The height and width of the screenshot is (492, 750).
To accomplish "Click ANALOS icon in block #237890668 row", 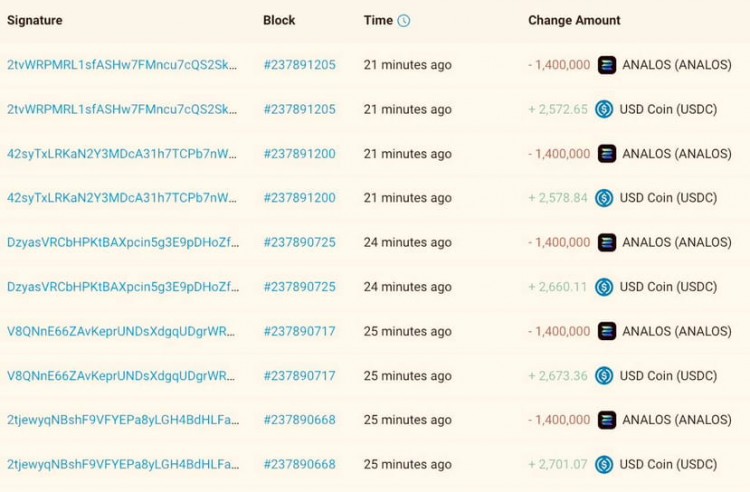I will click(607, 420).
